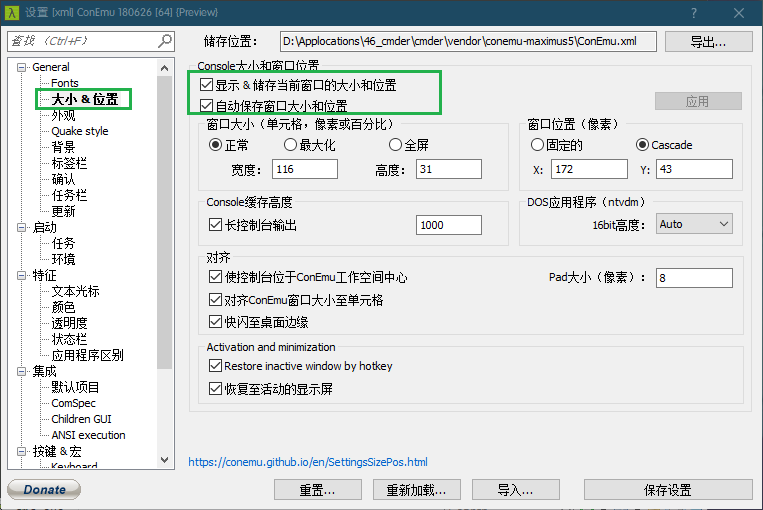Click the help question mark button
The height and width of the screenshot is (510, 763).
point(694,13)
